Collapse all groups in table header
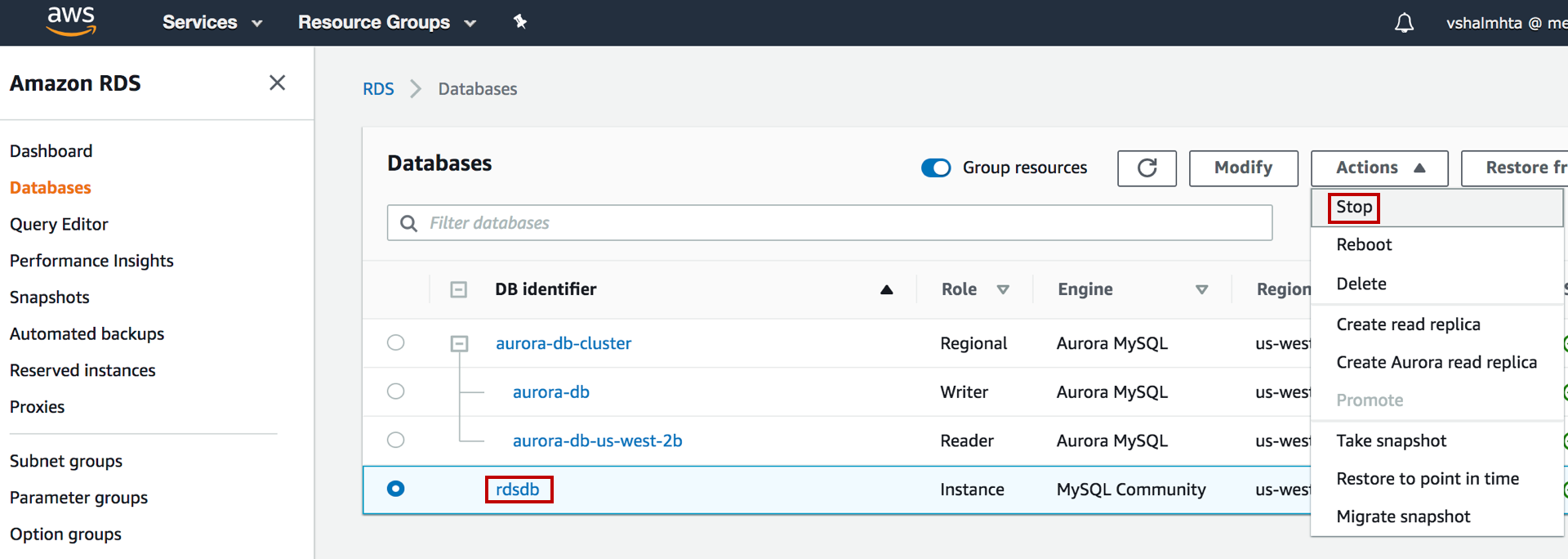 (x=459, y=289)
